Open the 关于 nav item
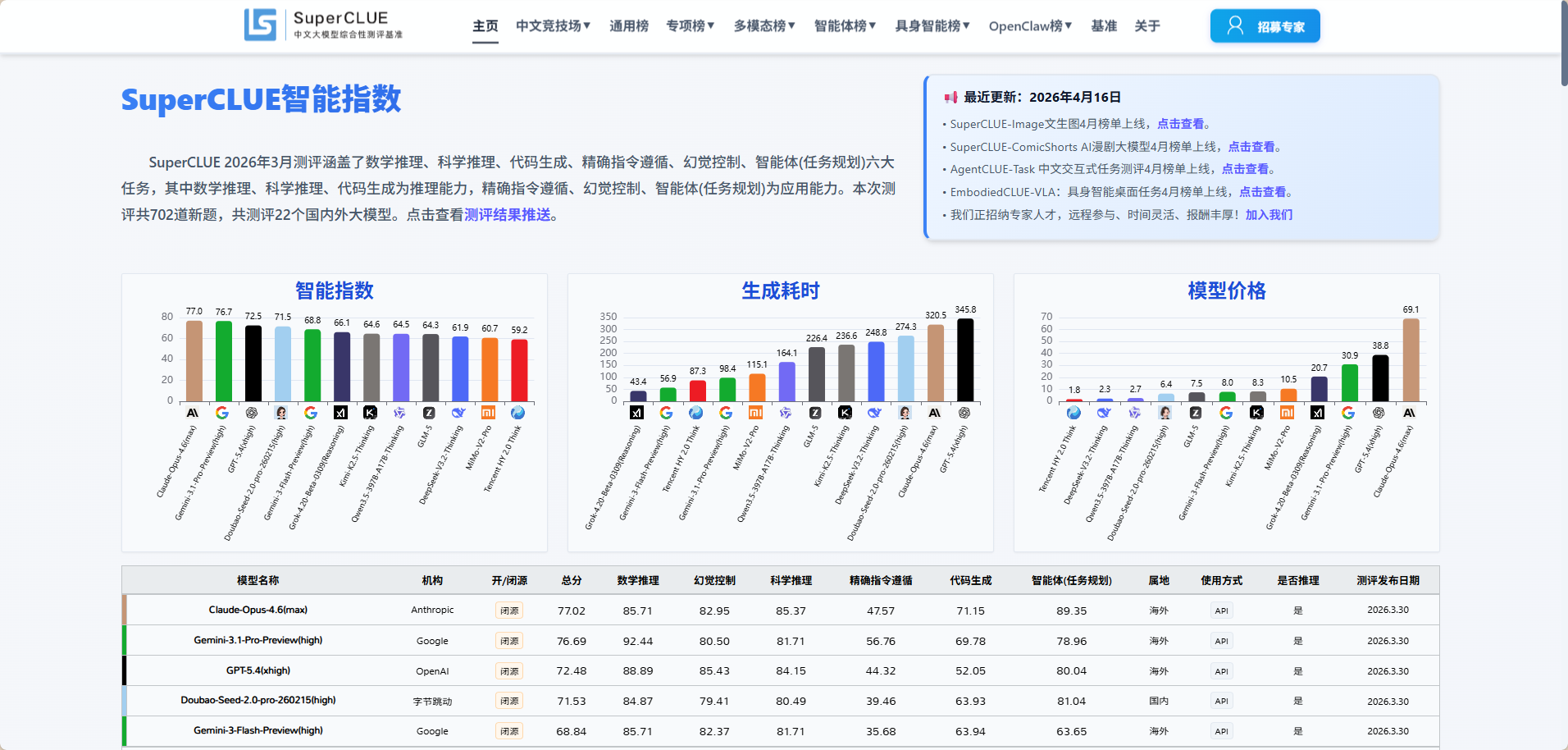 pos(1147,26)
